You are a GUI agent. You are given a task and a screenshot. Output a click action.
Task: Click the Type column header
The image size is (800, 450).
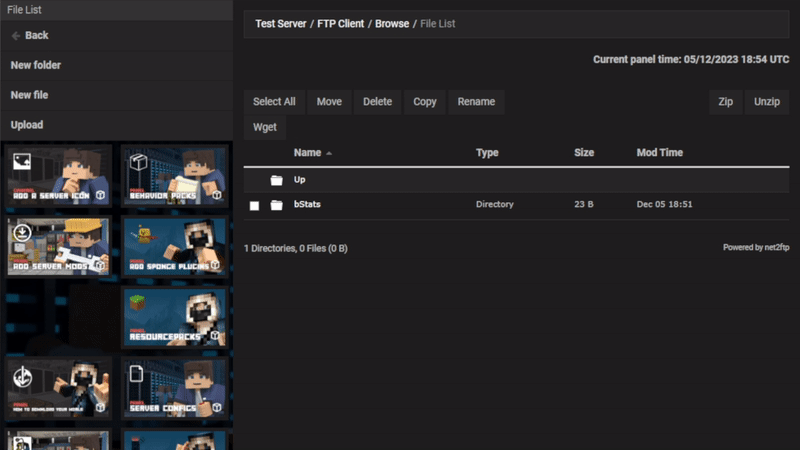click(x=487, y=153)
